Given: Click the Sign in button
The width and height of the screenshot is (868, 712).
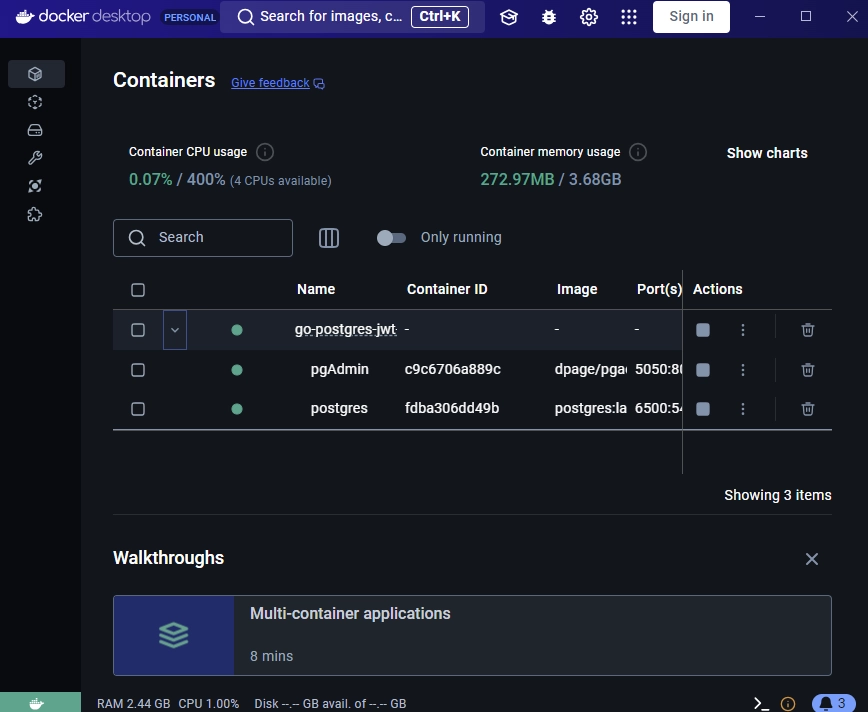Looking at the screenshot, I should (x=691, y=17).
